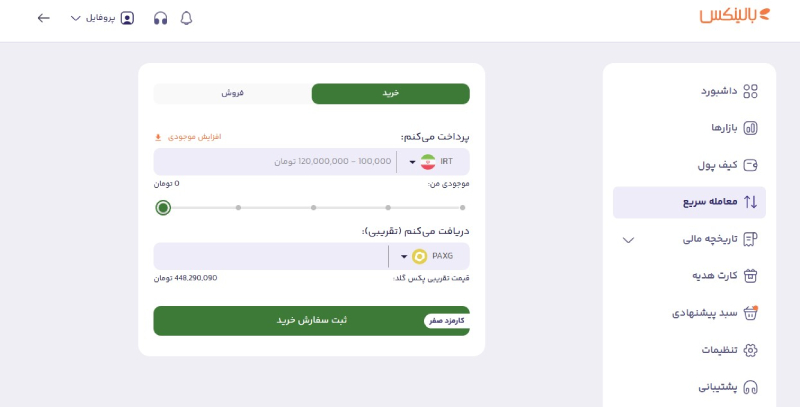Open the settings (تنظیمات) gear icon
This screenshot has height=407, width=800.
(x=750, y=350)
